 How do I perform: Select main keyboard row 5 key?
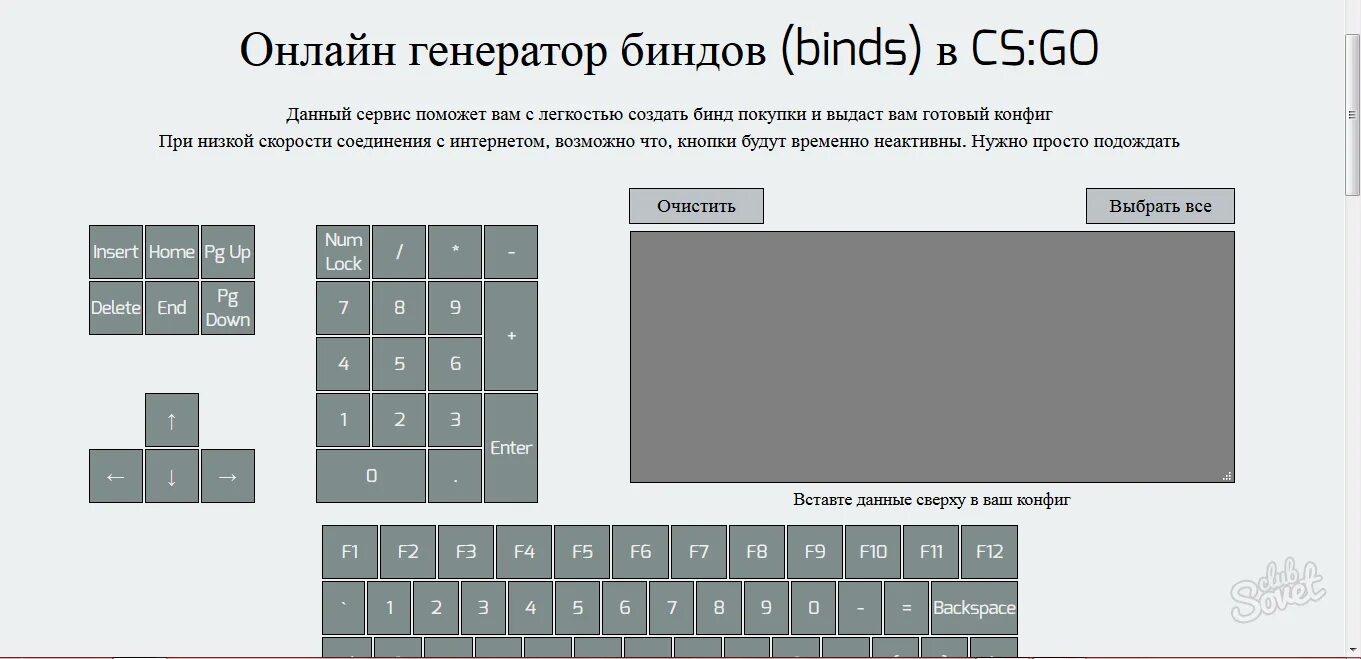point(578,608)
